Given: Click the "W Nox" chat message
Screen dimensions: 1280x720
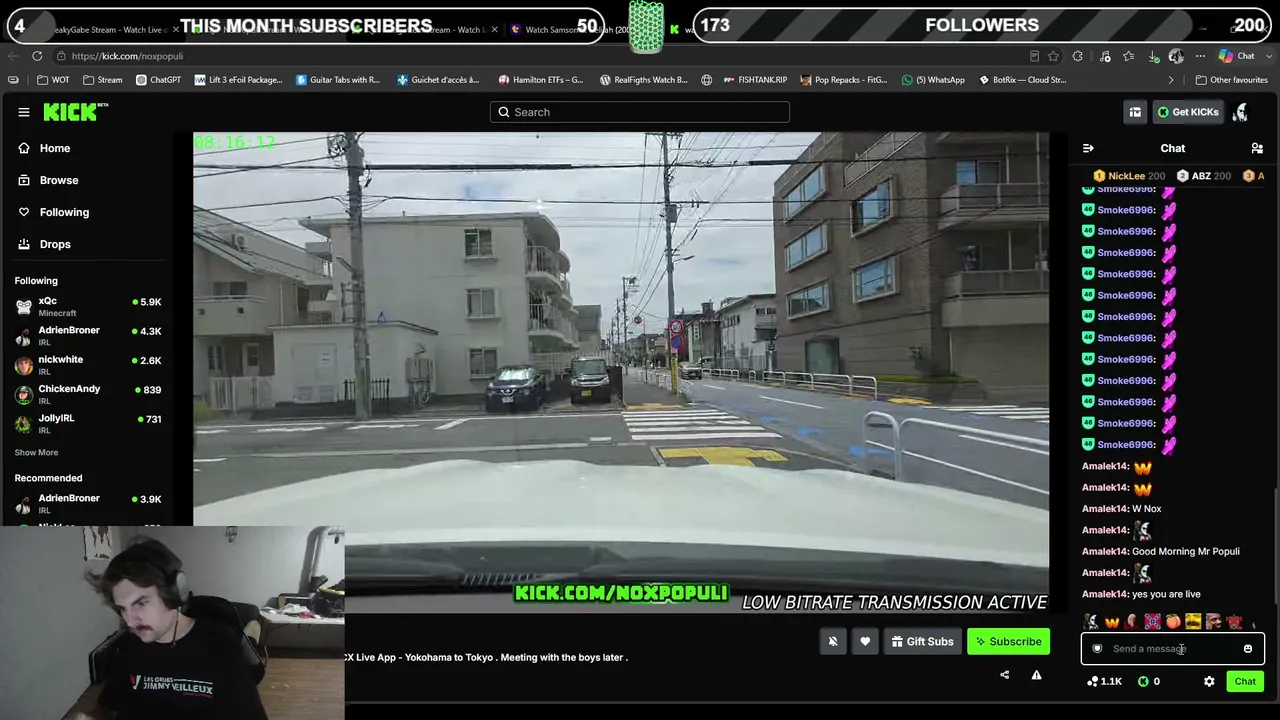Looking at the screenshot, I should point(1146,509).
